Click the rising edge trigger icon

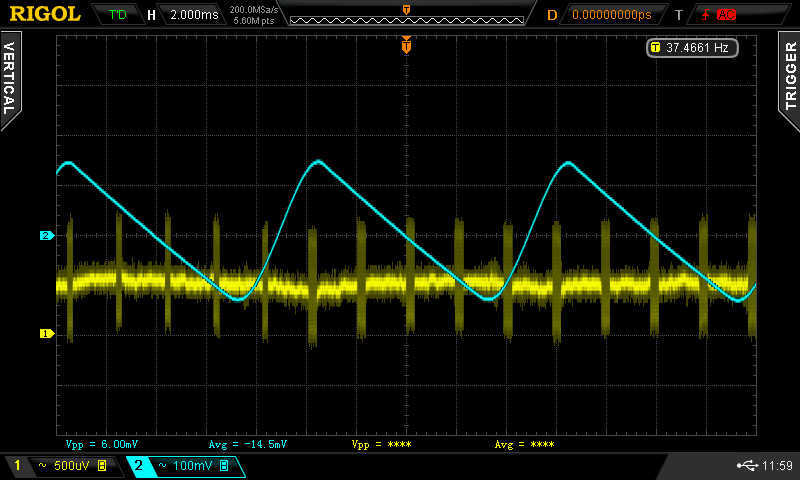[x=705, y=15]
